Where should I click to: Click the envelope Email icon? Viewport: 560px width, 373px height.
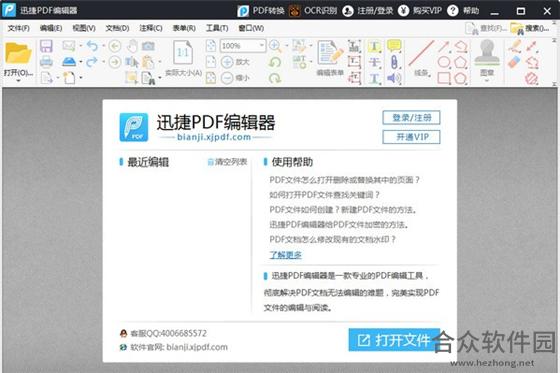click(x=69, y=45)
